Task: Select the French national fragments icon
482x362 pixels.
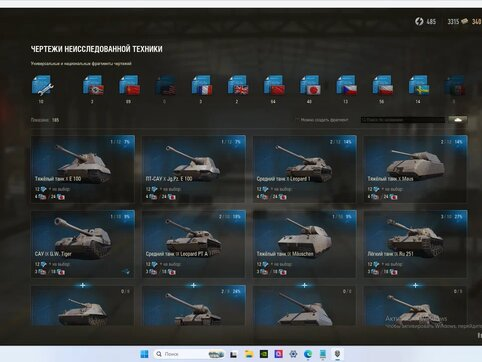Action: [x=202, y=85]
